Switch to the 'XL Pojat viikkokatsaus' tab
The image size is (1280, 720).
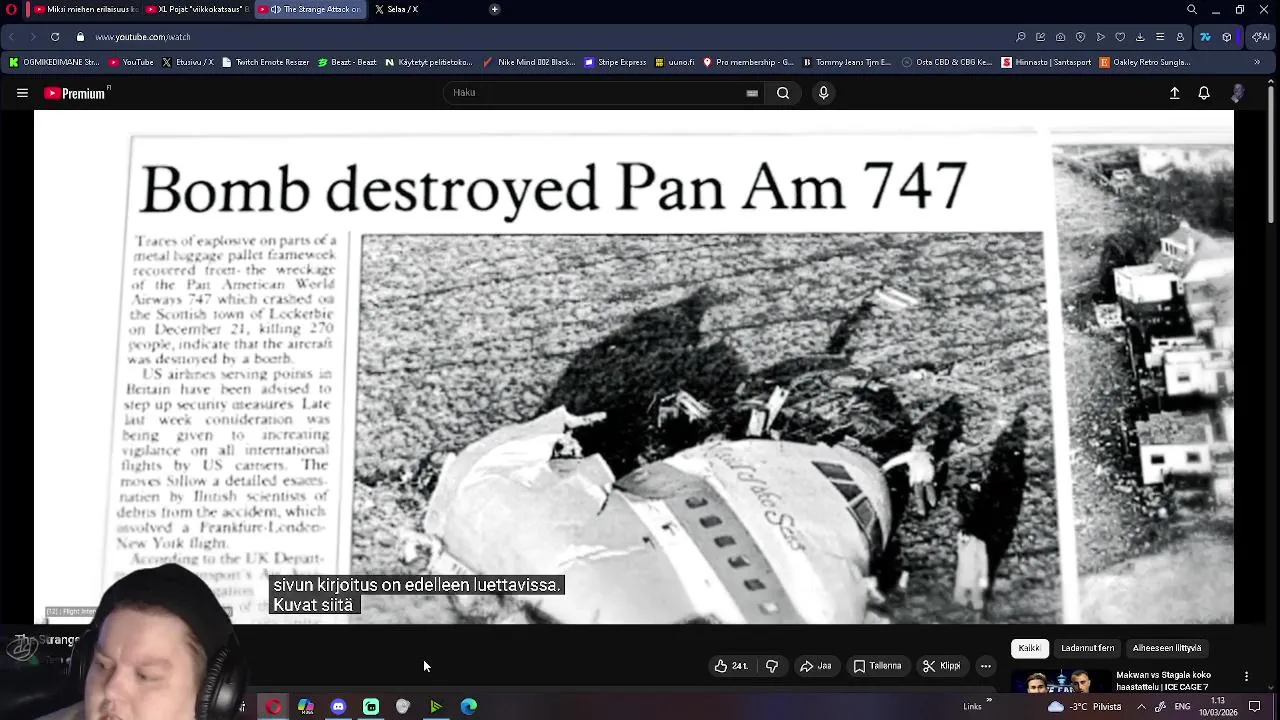click(195, 9)
